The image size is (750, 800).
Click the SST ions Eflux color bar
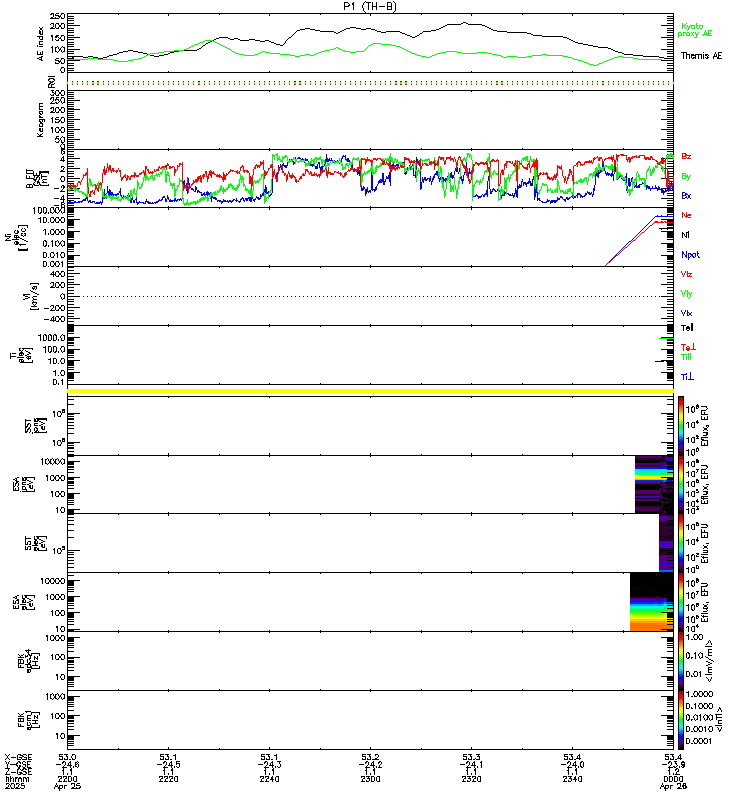point(681,426)
